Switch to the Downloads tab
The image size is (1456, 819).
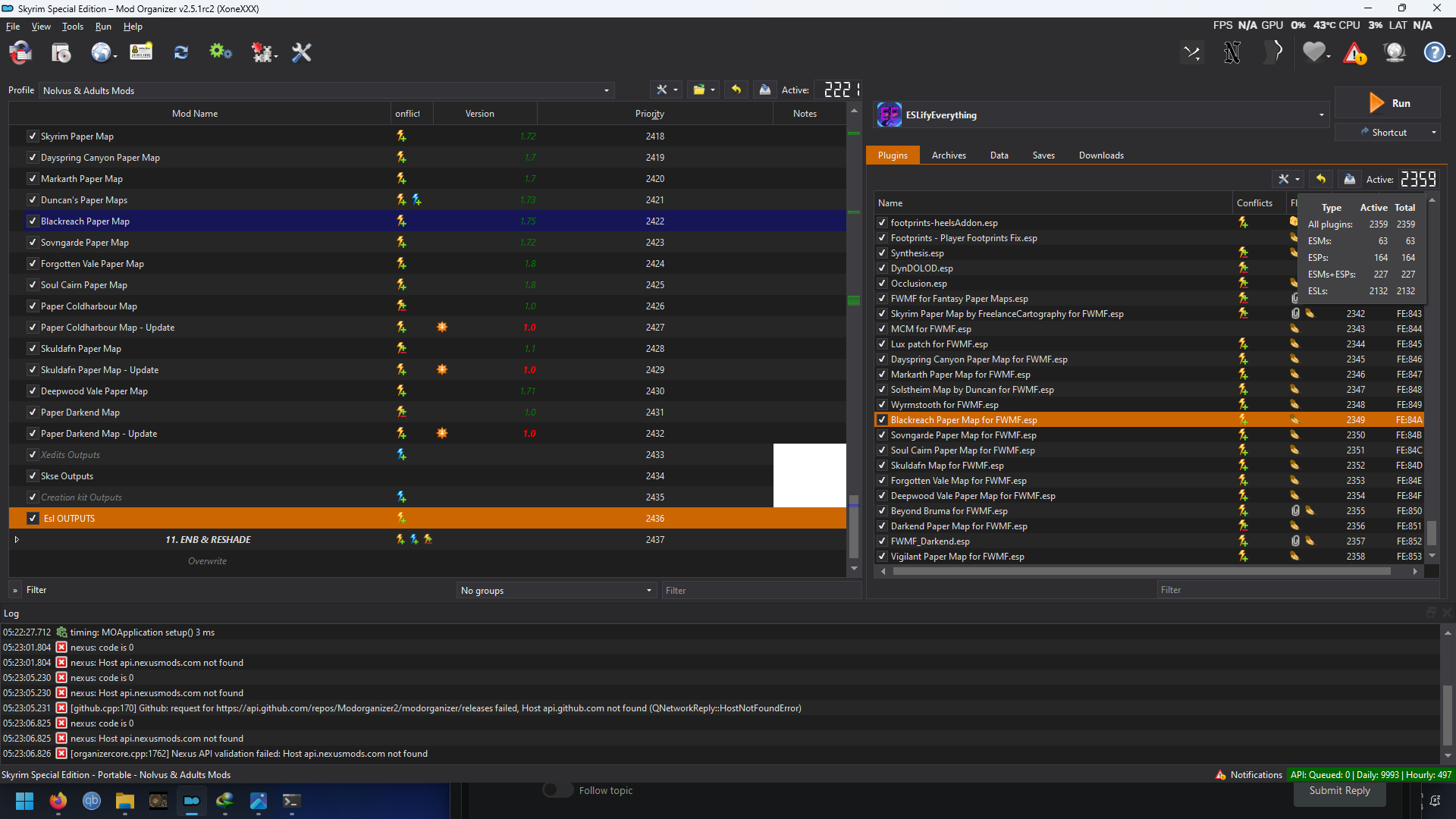pyautogui.click(x=1101, y=155)
